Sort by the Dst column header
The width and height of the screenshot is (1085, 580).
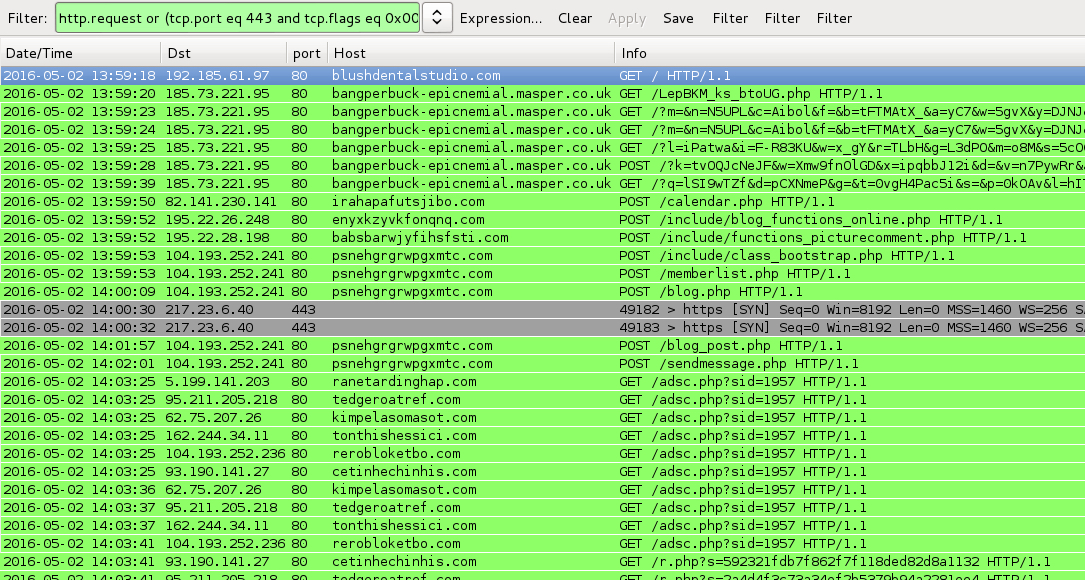[223, 53]
